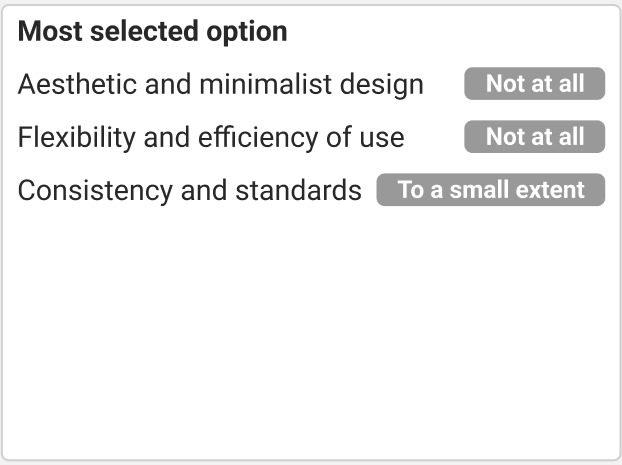622x465 pixels.
Task: Click the word "option" in the heading
Action: (248, 32)
